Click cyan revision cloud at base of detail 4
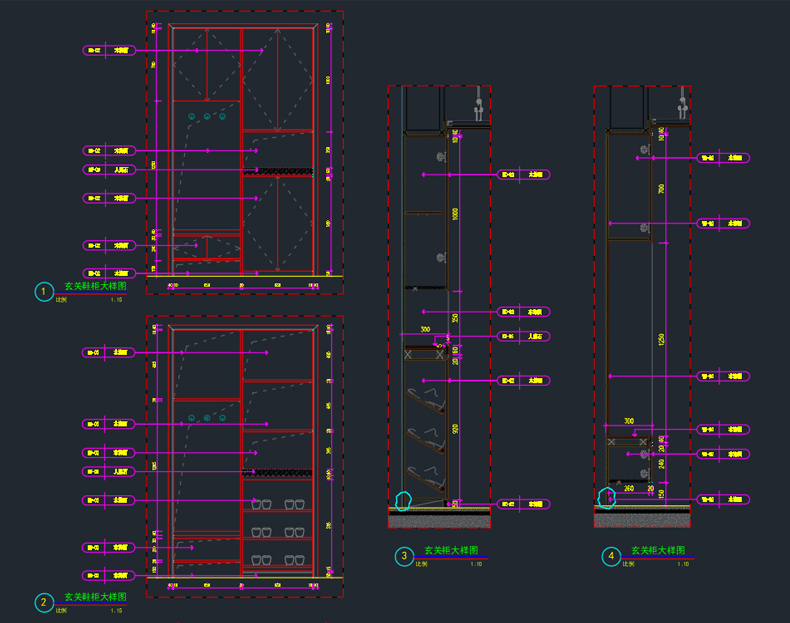This screenshot has height=623, width=790. pyautogui.click(x=607, y=498)
